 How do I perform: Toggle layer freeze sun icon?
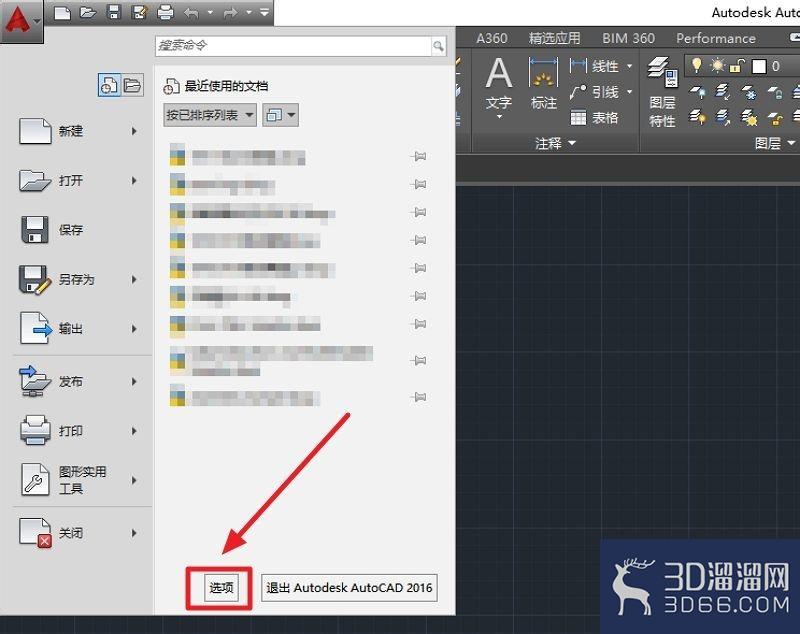[717, 65]
